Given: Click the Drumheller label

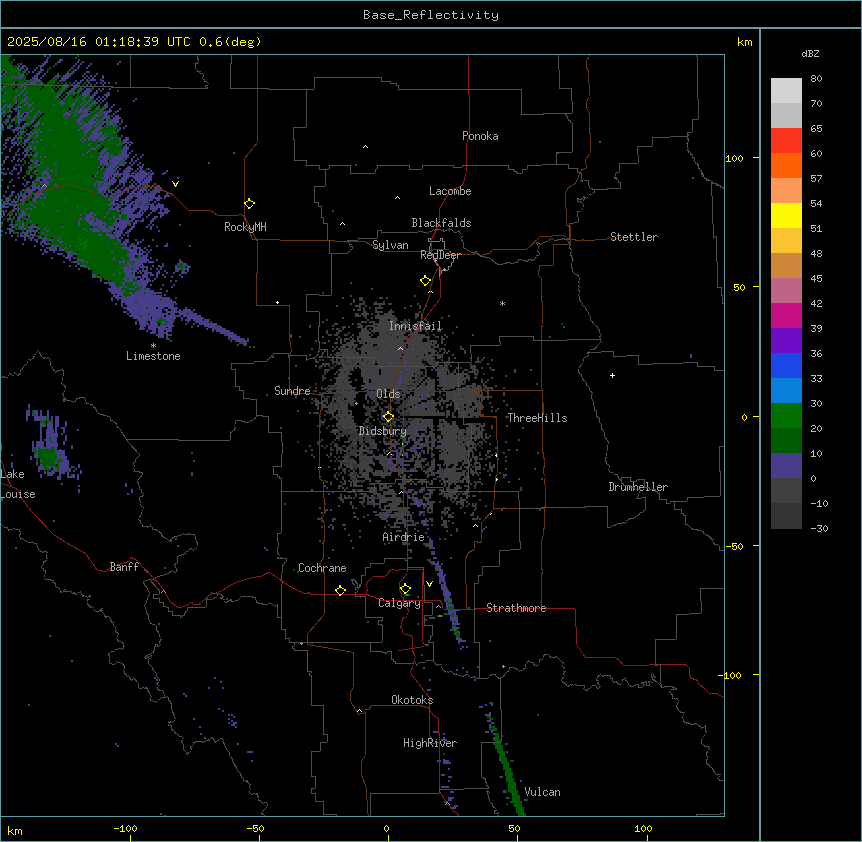Looking at the screenshot, I should click(638, 487).
